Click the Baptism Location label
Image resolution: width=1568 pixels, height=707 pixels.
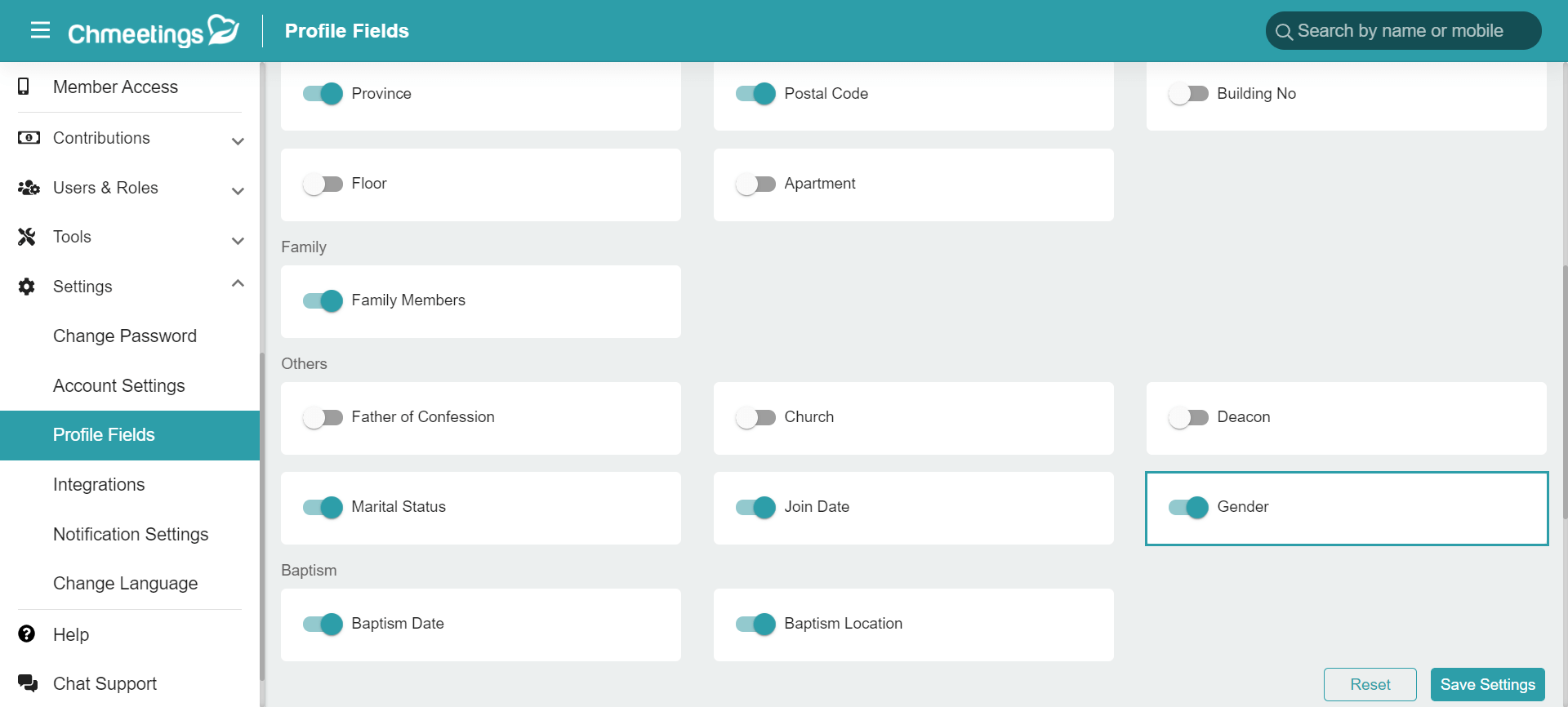click(x=844, y=623)
